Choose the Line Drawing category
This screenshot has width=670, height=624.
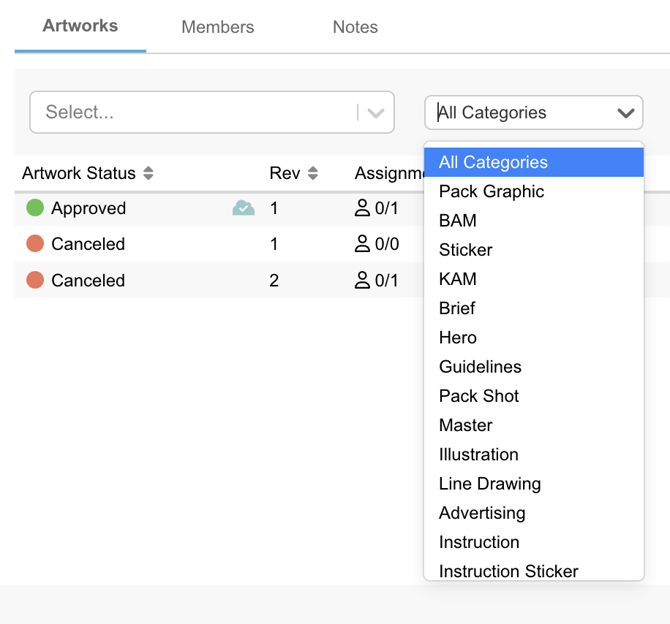click(489, 484)
